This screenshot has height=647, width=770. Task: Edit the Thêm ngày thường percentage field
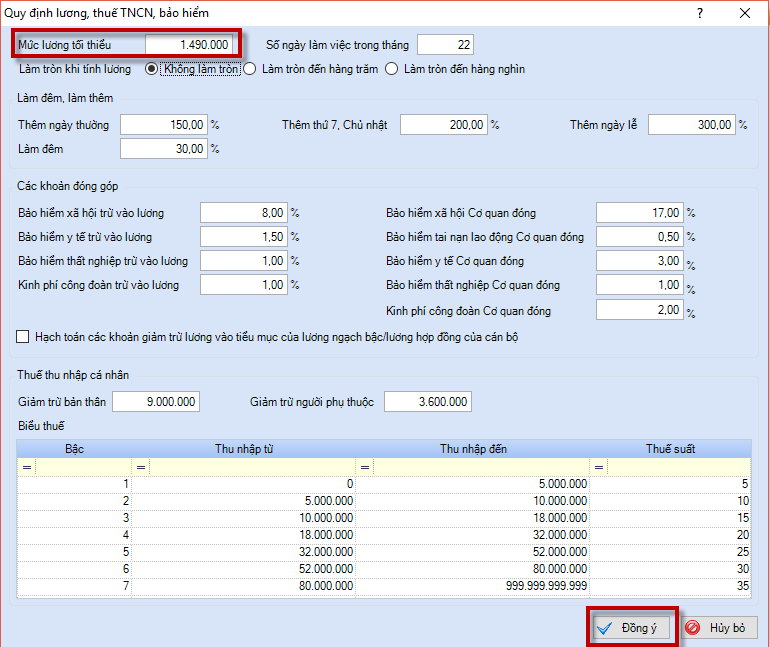pyautogui.click(x=164, y=125)
